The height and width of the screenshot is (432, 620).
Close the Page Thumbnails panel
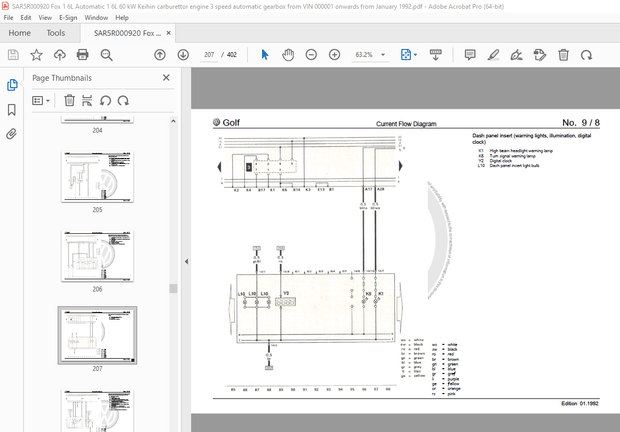coord(166,77)
